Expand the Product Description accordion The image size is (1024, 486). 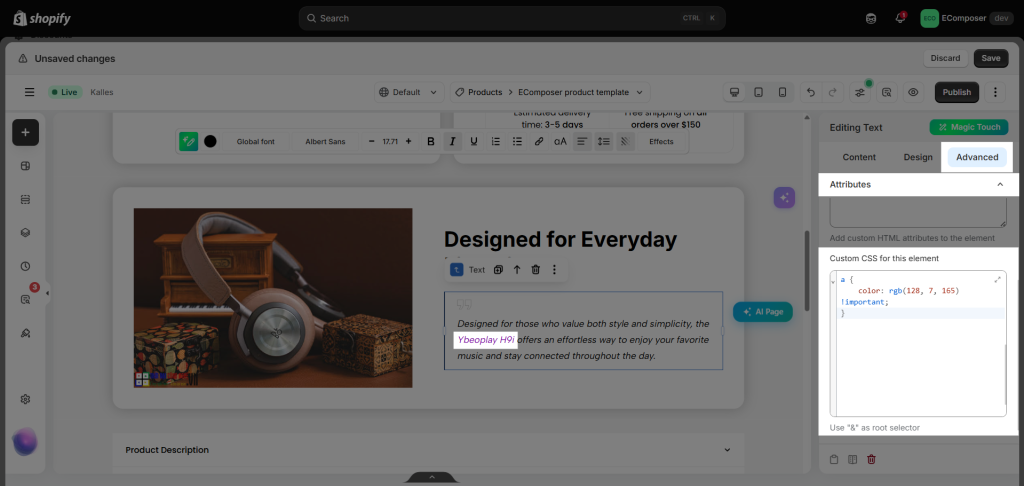(x=428, y=449)
